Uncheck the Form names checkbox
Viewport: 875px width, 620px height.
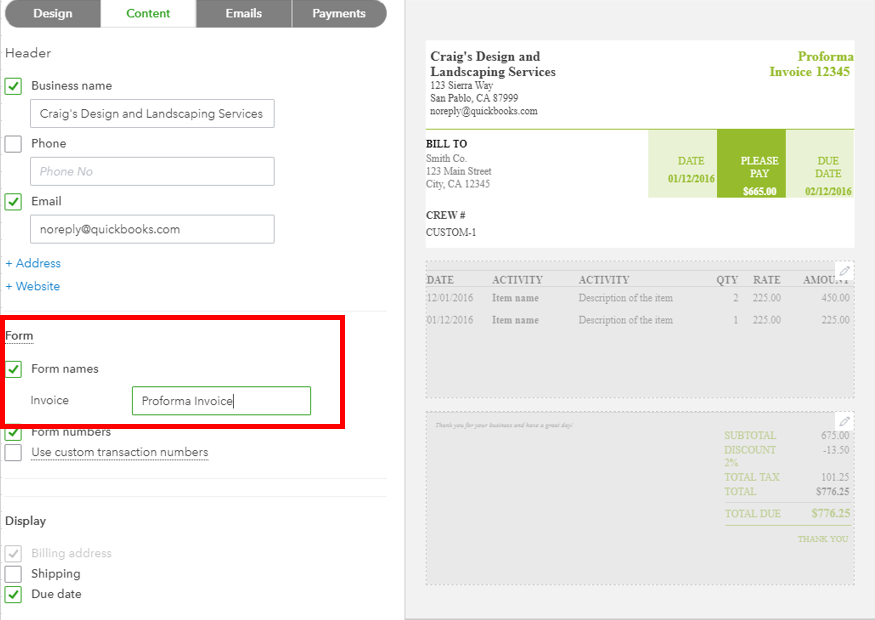click(x=13, y=369)
